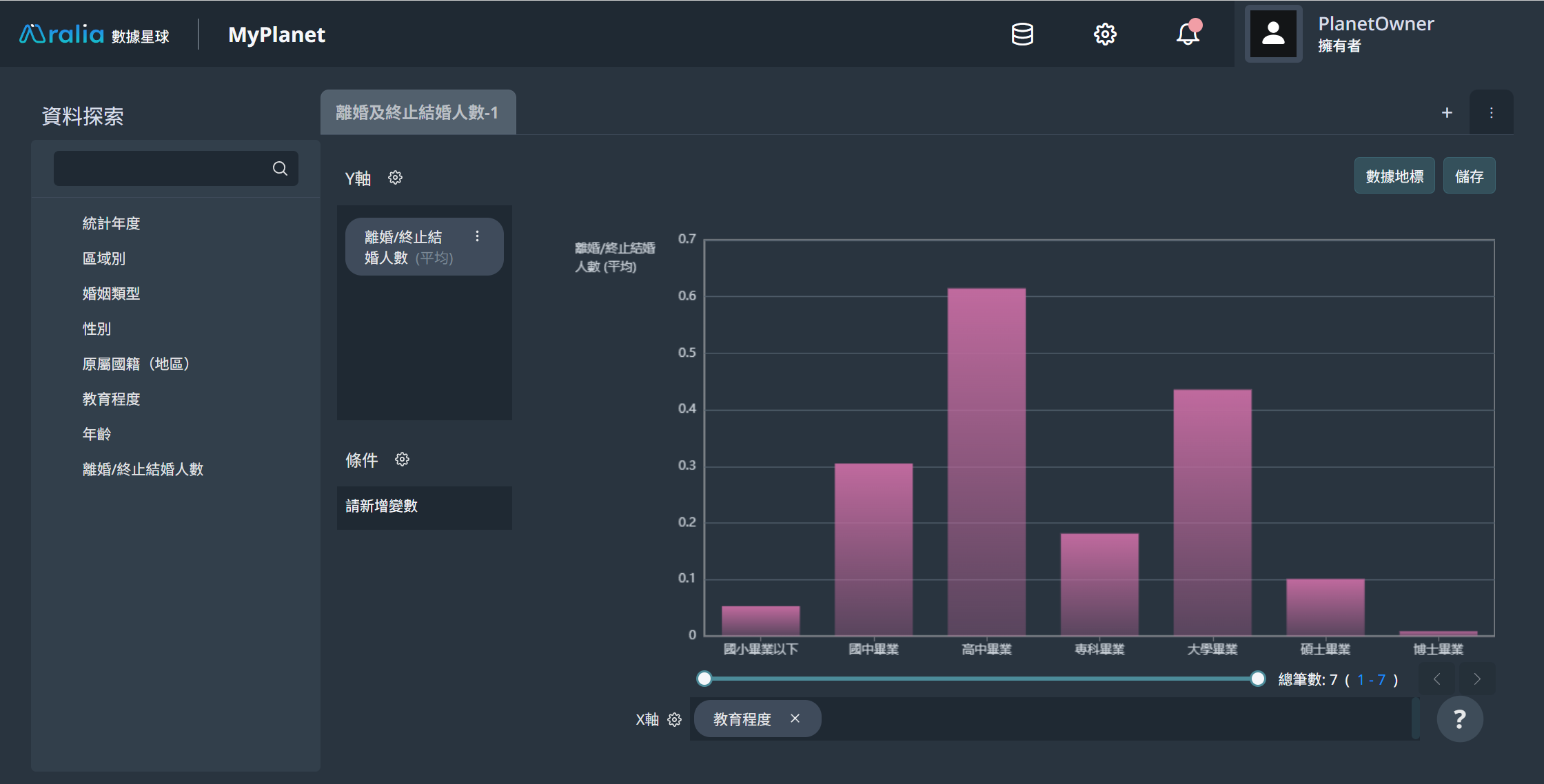Switch to 離婚及終止結婚人數-1 tab
Screen dimensions: 1544x784
point(418,112)
